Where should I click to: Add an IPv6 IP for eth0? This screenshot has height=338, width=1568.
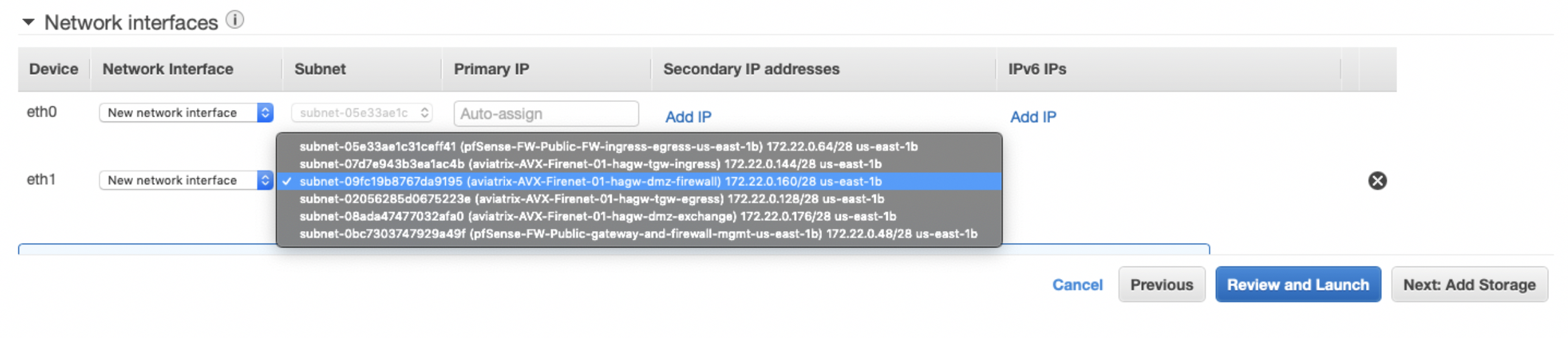(1033, 117)
